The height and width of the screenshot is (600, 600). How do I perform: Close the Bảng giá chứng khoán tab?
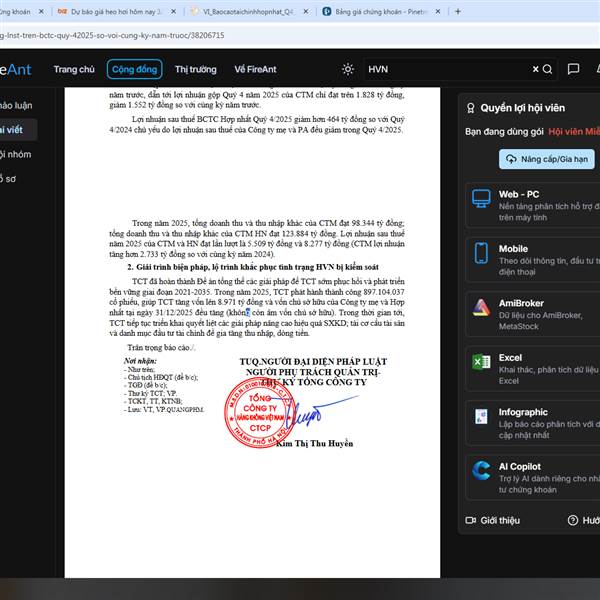(438, 11)
